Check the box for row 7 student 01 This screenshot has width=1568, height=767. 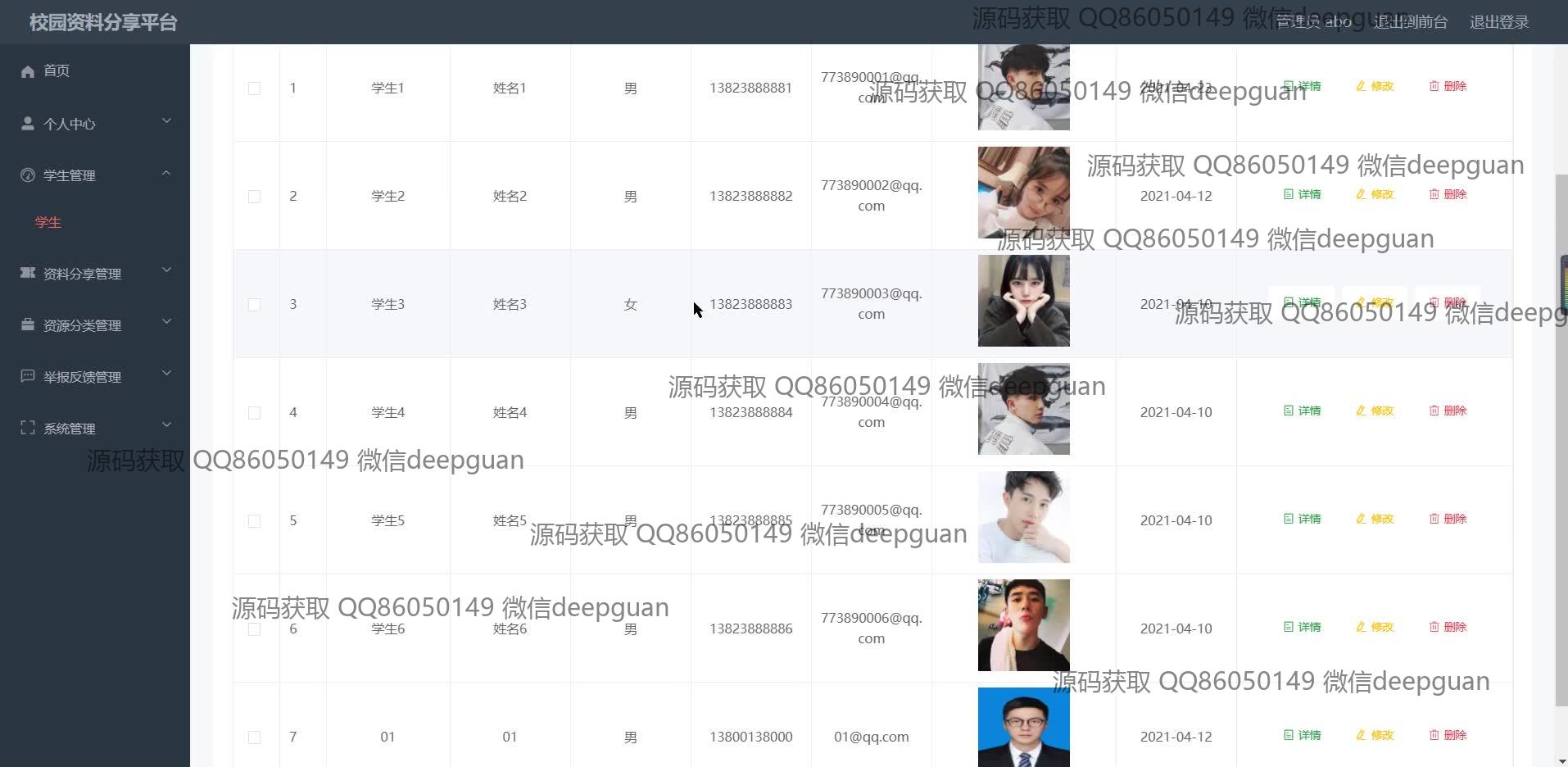(254, 737)
